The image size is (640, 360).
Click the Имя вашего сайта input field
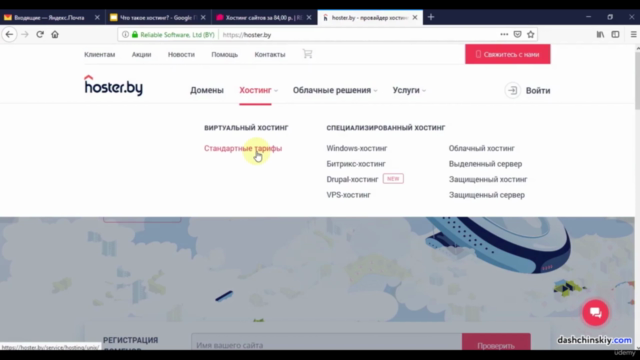click(327, 343)
